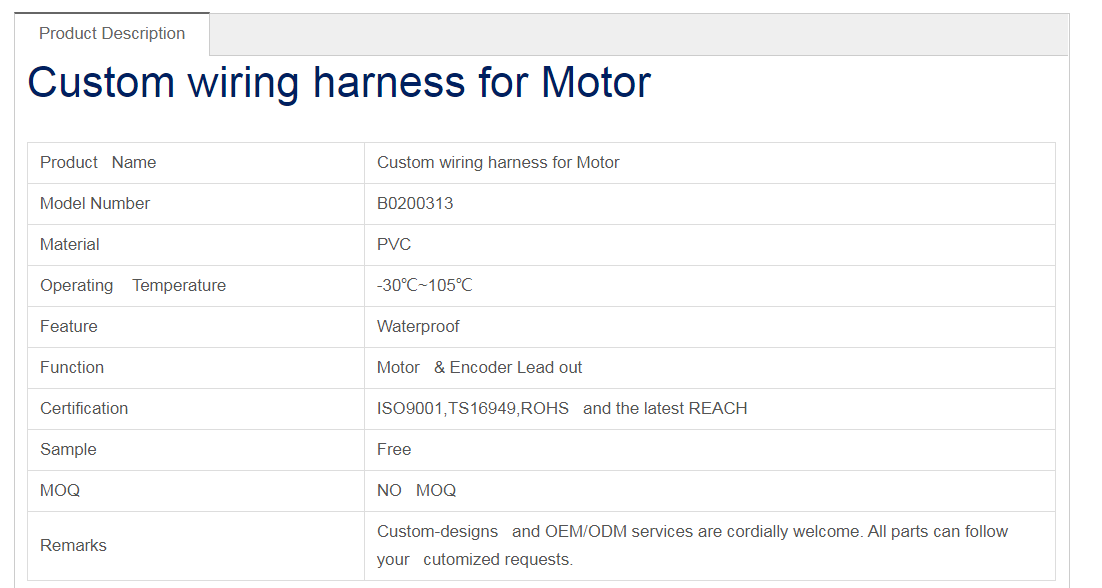
Task: Click the Waterproof feature value
Action: [x=418, y=327]
